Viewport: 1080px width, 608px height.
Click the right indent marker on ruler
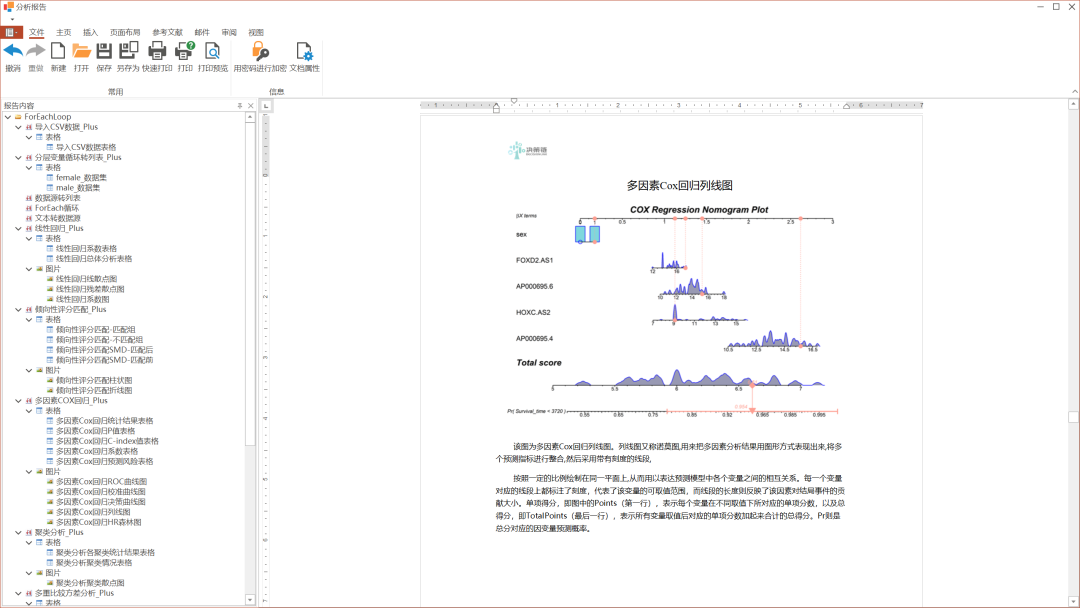[x=847, y=106]
